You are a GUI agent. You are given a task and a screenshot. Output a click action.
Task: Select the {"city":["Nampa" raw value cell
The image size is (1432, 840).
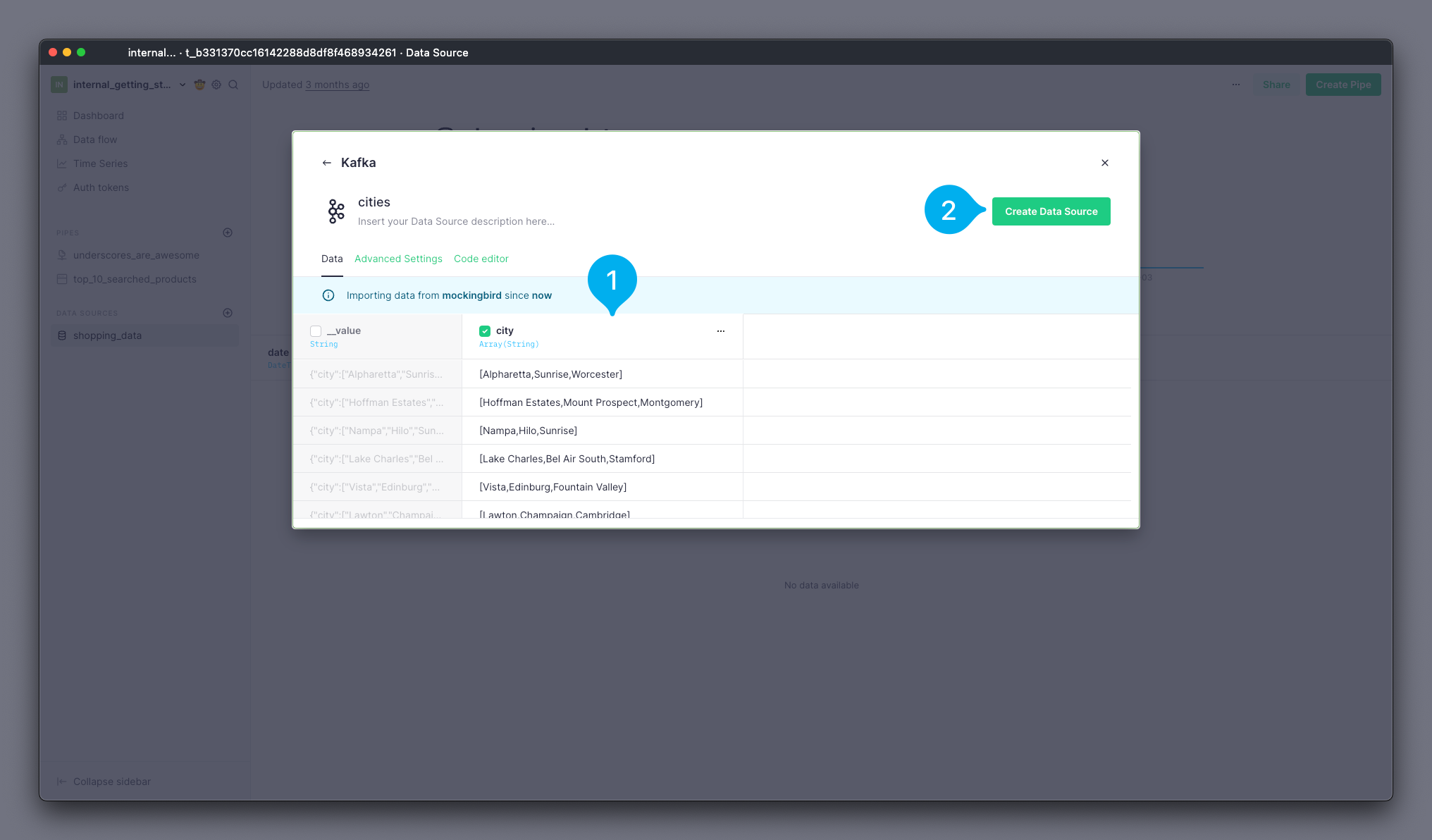coord(377,431)
